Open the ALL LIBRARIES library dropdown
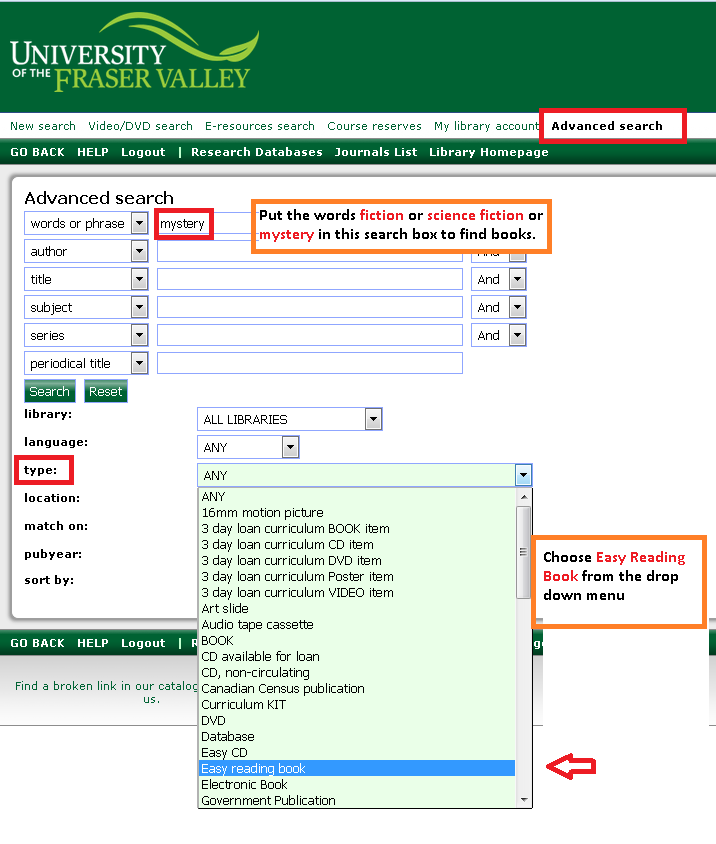Image resolution: width=716 pixels, height=844 pixels. [x=290, y=419]
